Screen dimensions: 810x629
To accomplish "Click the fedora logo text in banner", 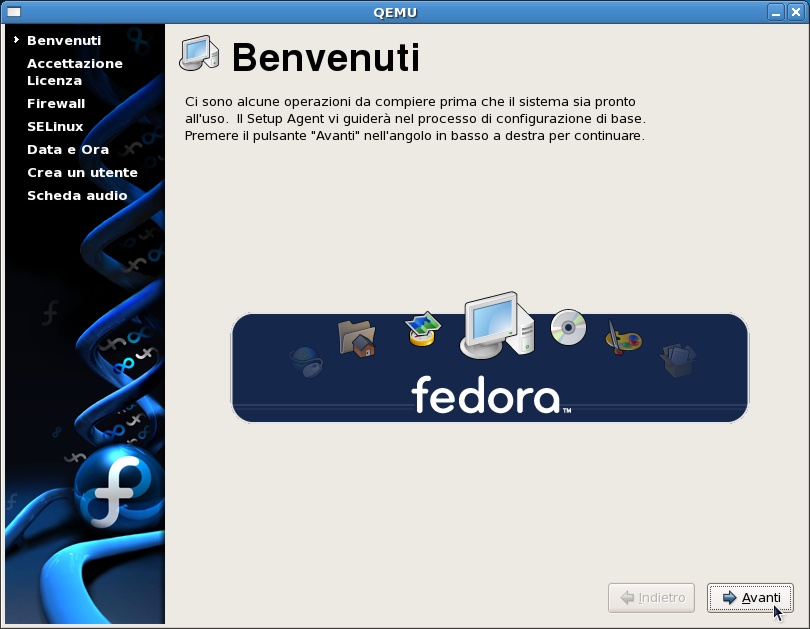I will (491, 395).
